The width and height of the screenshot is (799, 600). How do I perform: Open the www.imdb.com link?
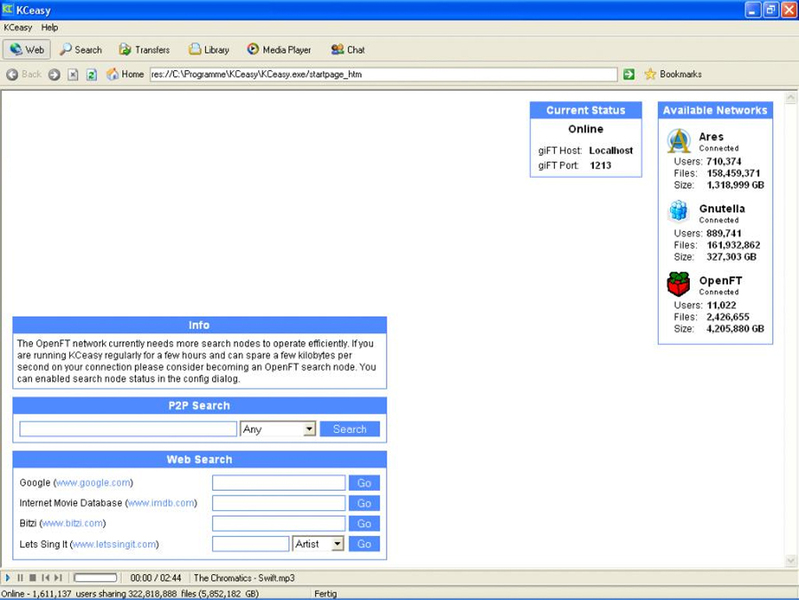point(161,503)
